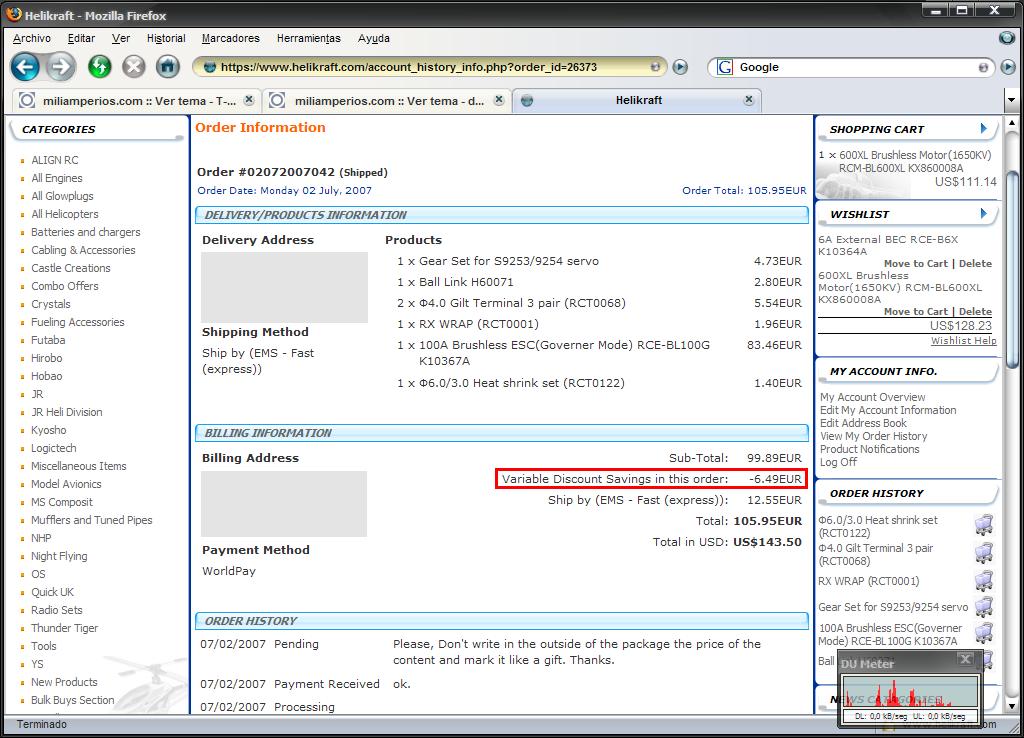This screenshot has height=738, width=1024.
Task: Switch to the first miliamperios.com tab
Action: (135, 101)
